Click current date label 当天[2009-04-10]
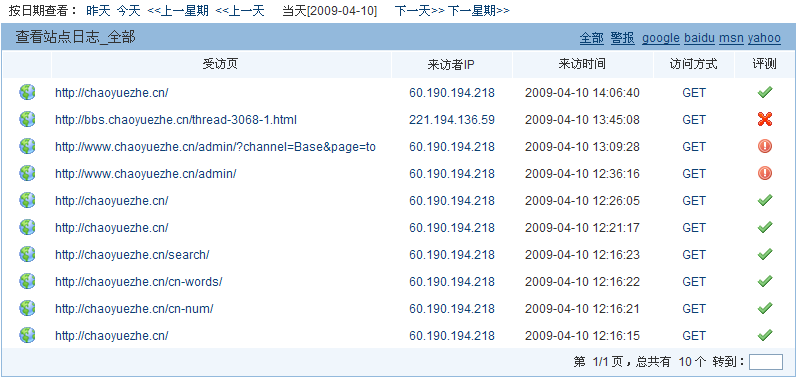Image resolution: width=798 pixels, height=379 pixels. pos(330,11)
